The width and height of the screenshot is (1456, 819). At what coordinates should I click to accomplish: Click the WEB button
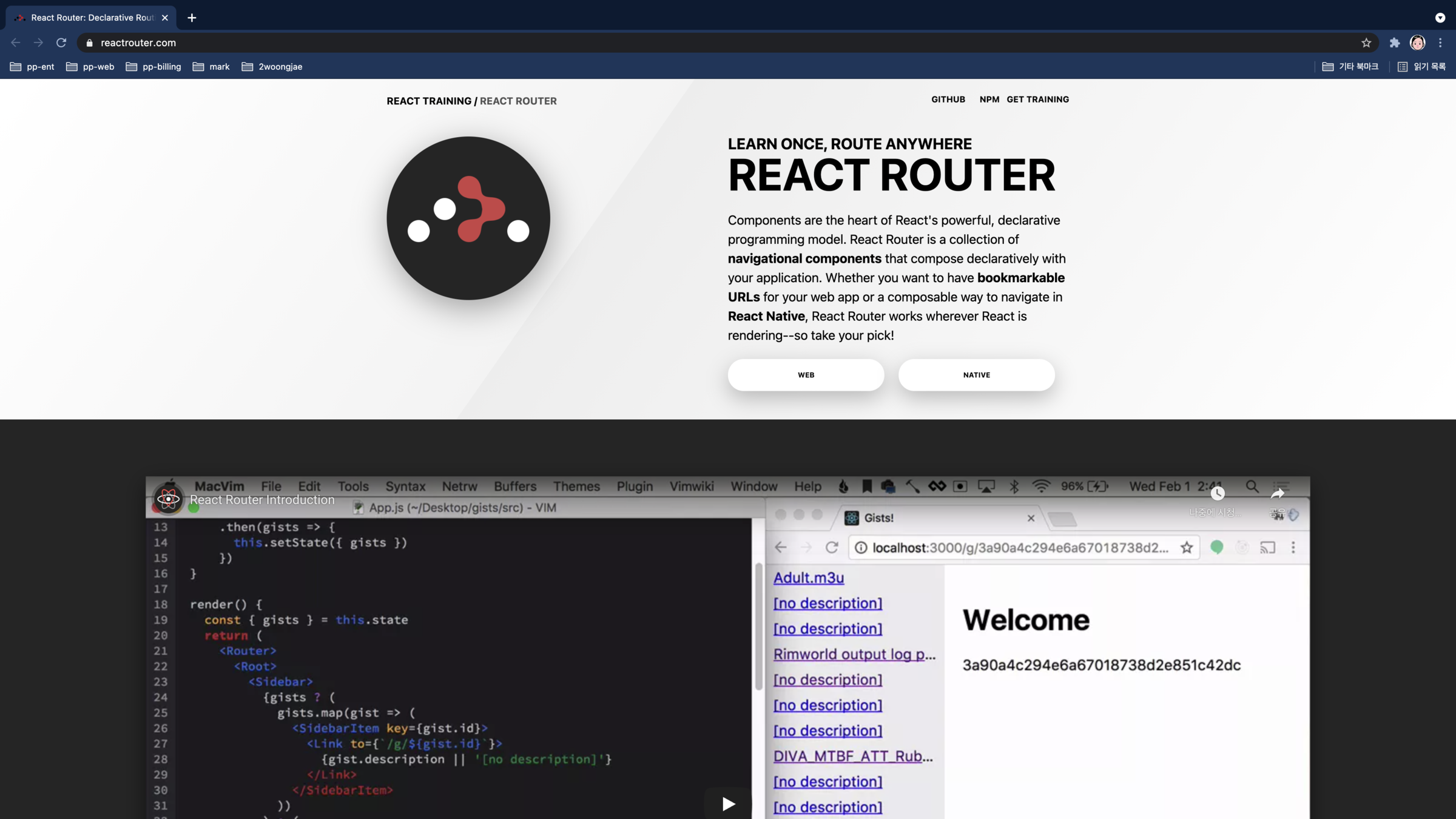pyautogui.click(x=806, y=375)
